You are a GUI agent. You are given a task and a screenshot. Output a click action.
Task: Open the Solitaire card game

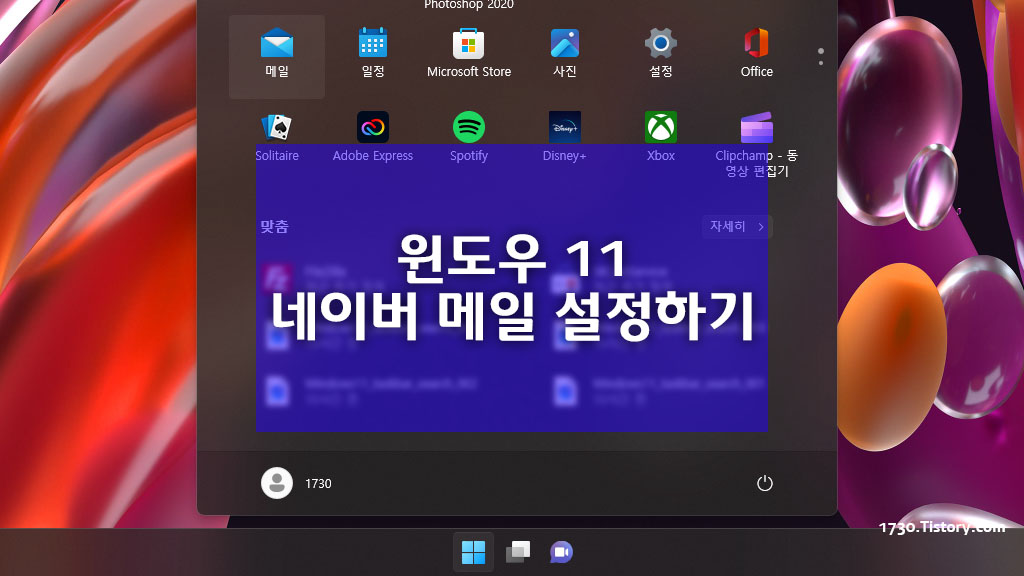pos(277,137)
